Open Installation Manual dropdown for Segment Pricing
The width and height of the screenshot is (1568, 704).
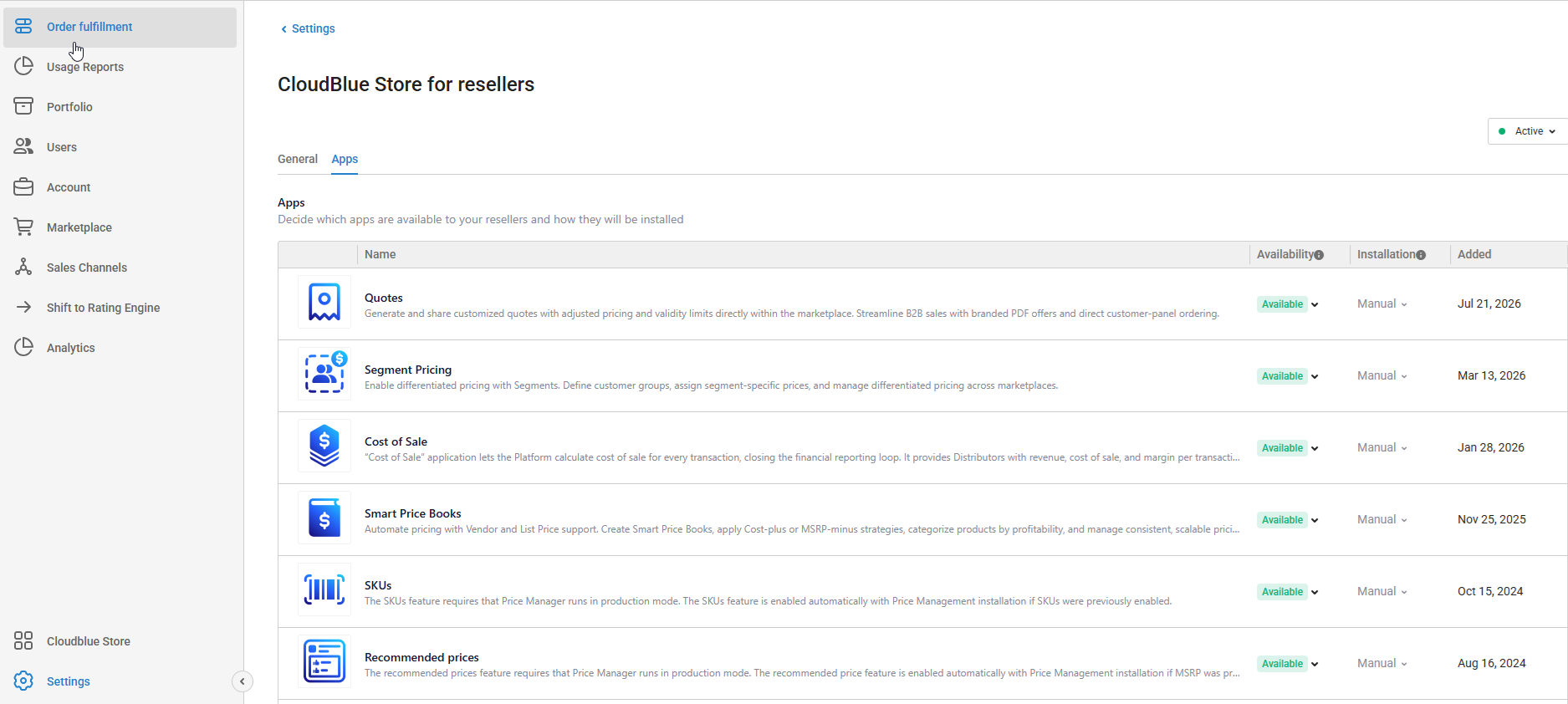[1382, 376]
